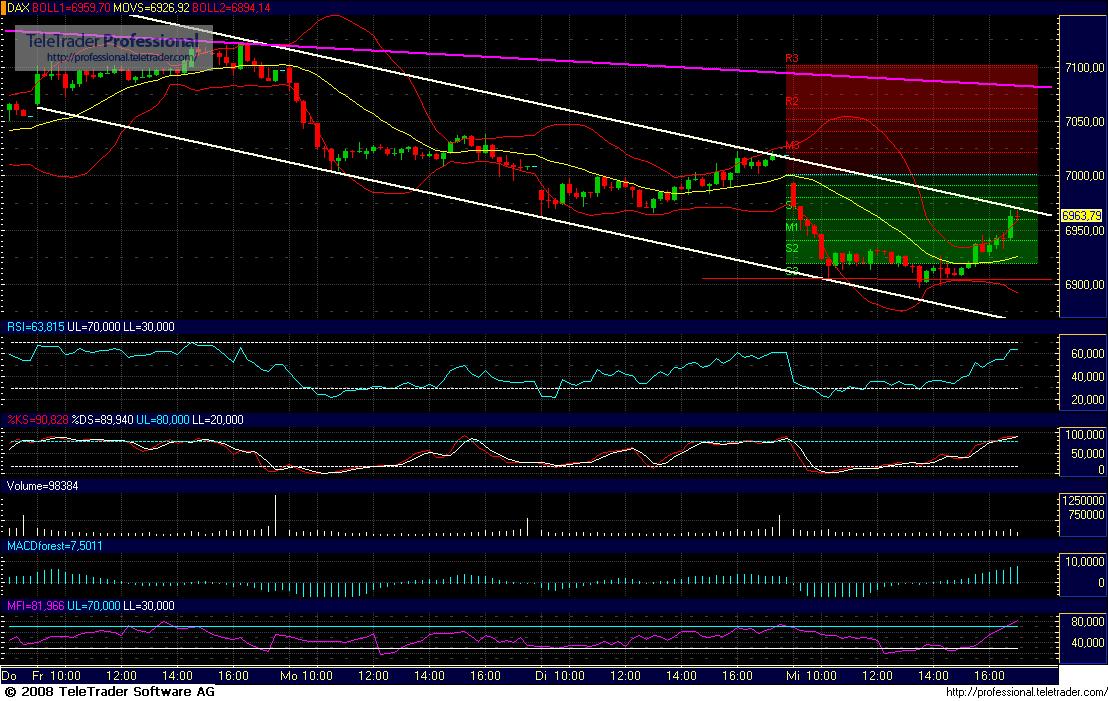Image resolution: width=1108 pixels, height=701 pixels.
Task: Select the MOVS=6926,92 moving average label
Action: tap(151, 8)
